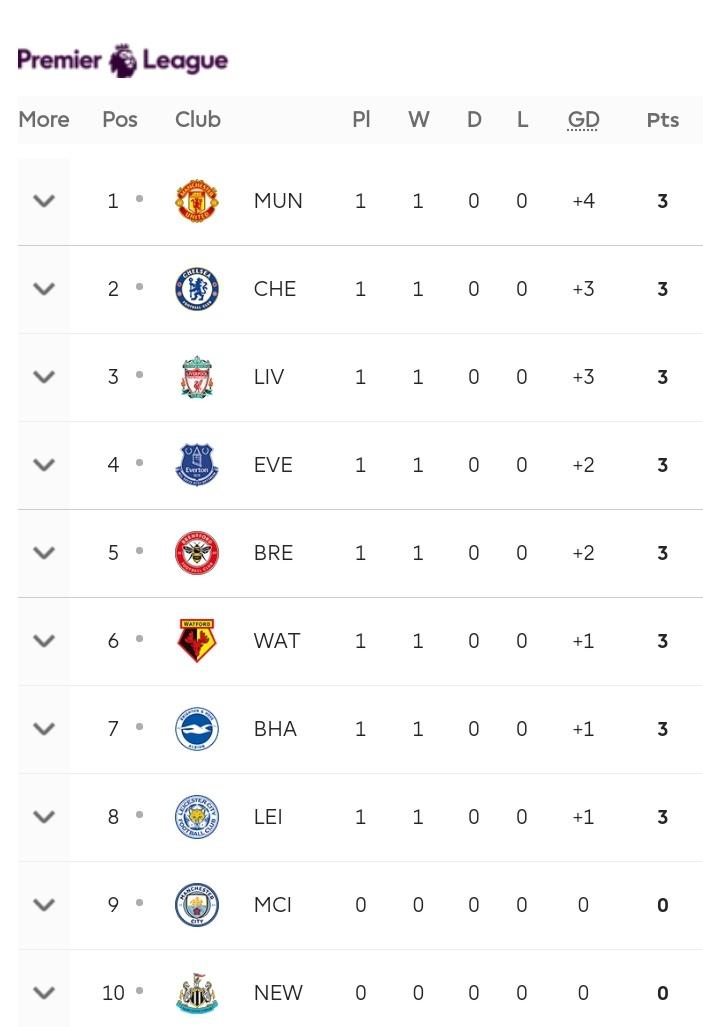703x1027 pixels.
Task: Click the Liverpool club crest
Action: (197, 377)
